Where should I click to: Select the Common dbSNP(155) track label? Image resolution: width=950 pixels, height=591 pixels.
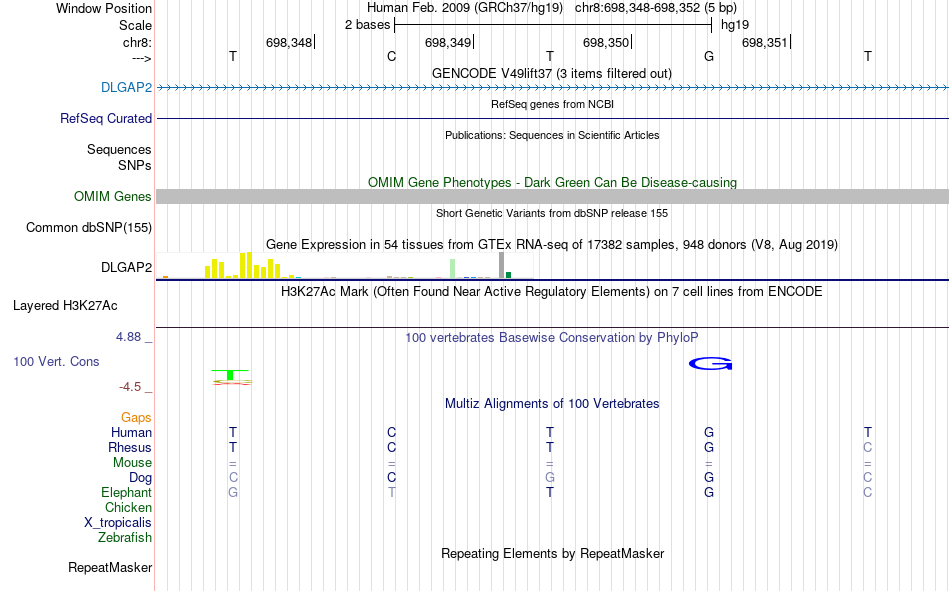click(x=88, y=227)
